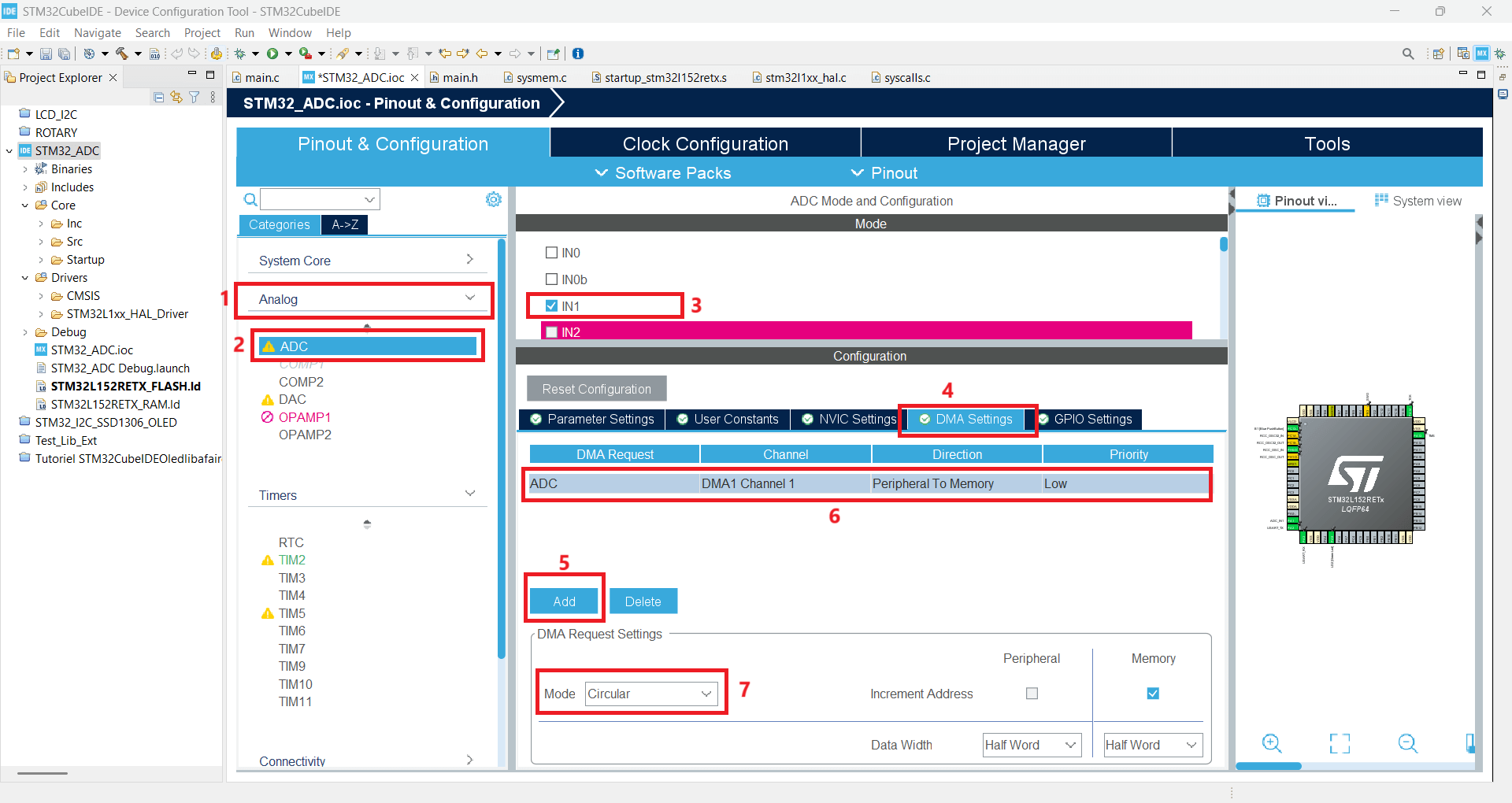The height and width of the screenshot is (803, 1512).
Task: Check Peripheral Increment Address checkbox
Action: (x=1032, y=694)
